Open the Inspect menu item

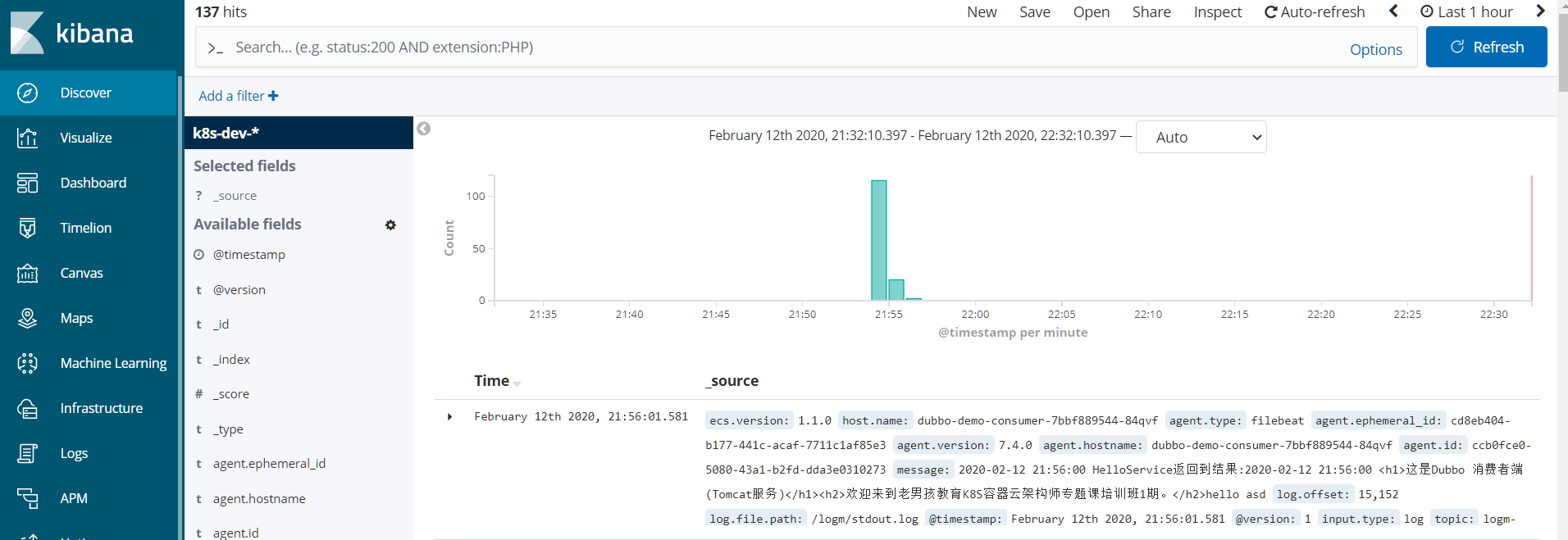point(1217,11)
